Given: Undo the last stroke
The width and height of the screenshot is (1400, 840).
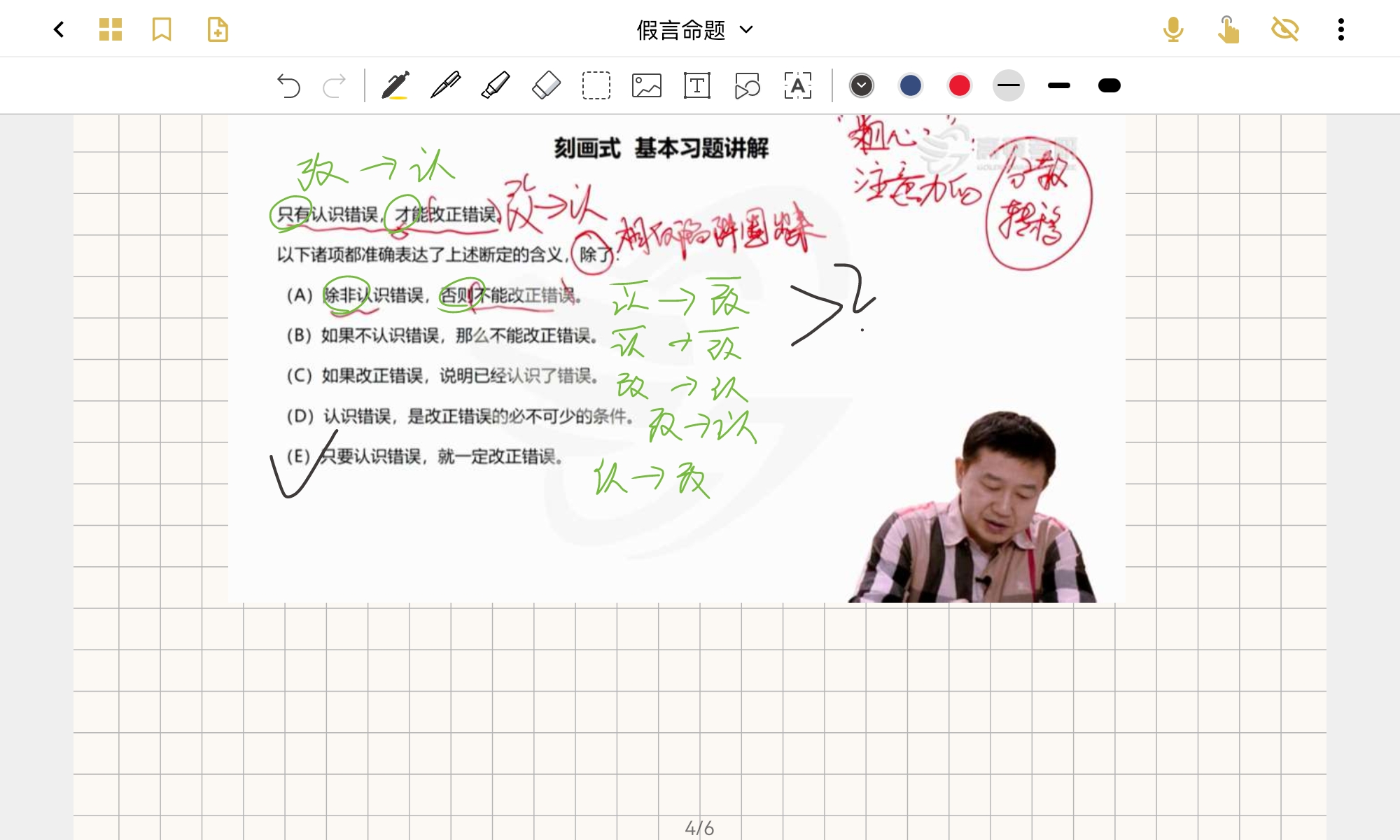Looking at the screenshot, I should pos(288,85).
